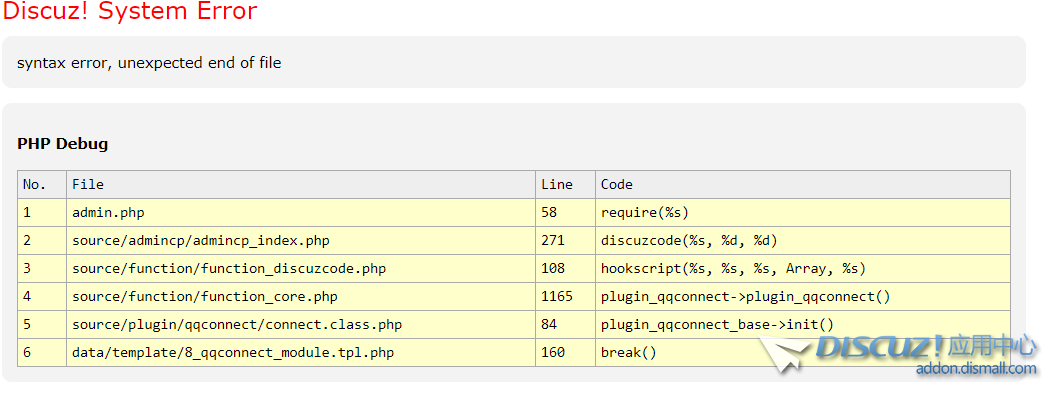Click the 'PHP Debug' section title
This screenshot has width=1055, height=394.
[63, 144]
